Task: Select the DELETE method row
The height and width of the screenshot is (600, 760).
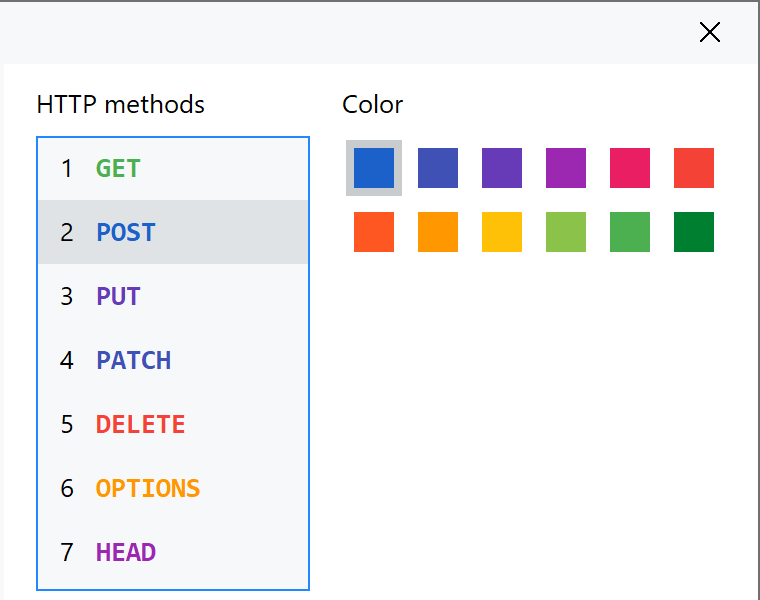Action: [x=173, y=424]
